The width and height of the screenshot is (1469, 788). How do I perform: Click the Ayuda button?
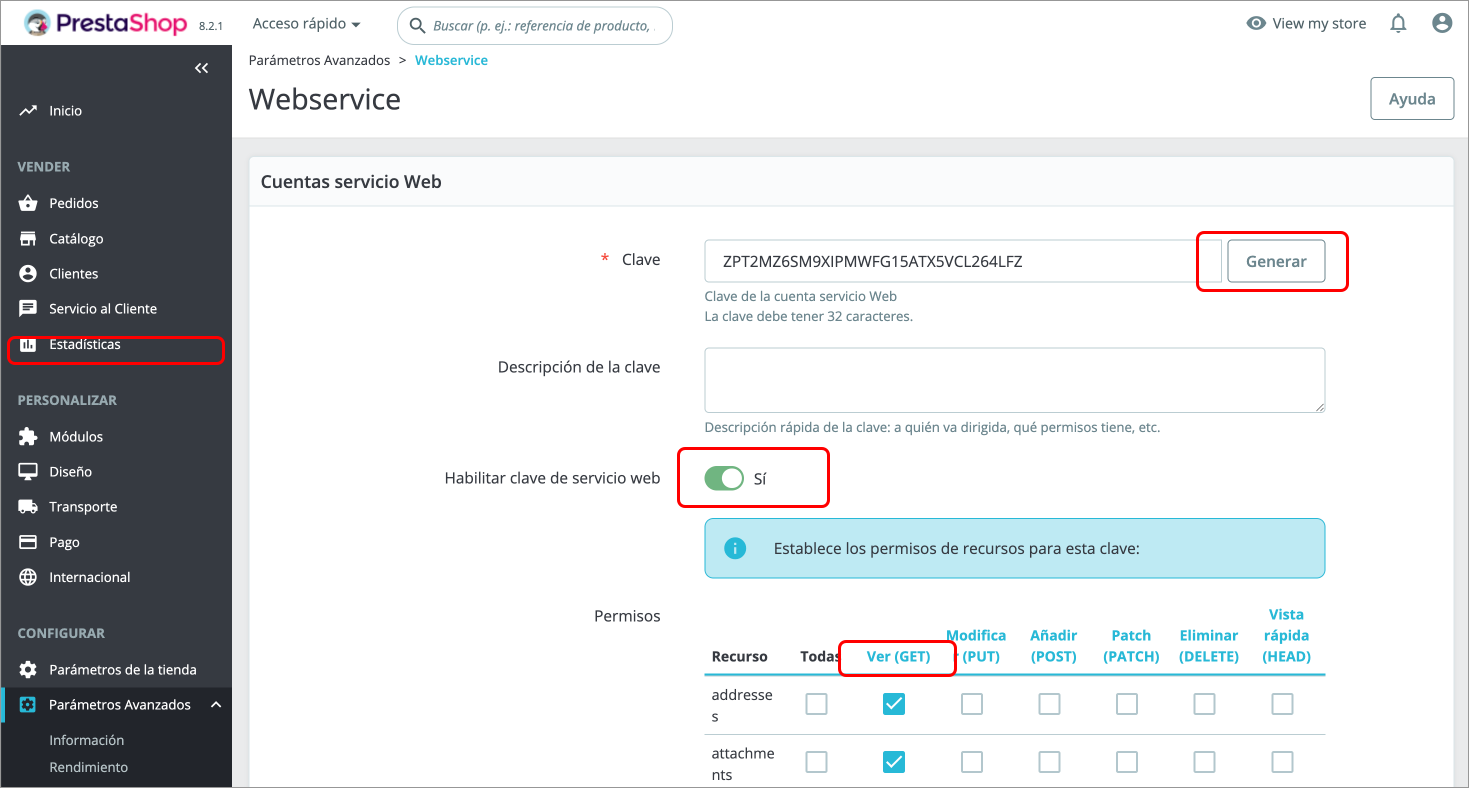[1412, 98]
